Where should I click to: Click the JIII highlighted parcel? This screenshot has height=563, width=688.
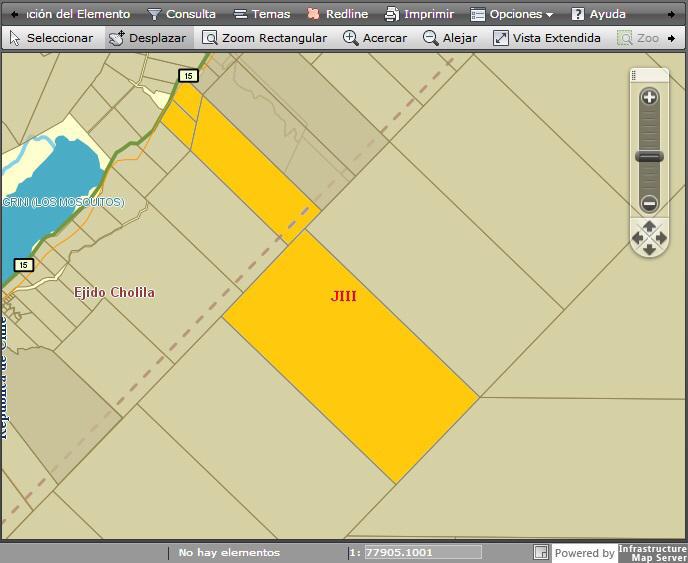351,356
